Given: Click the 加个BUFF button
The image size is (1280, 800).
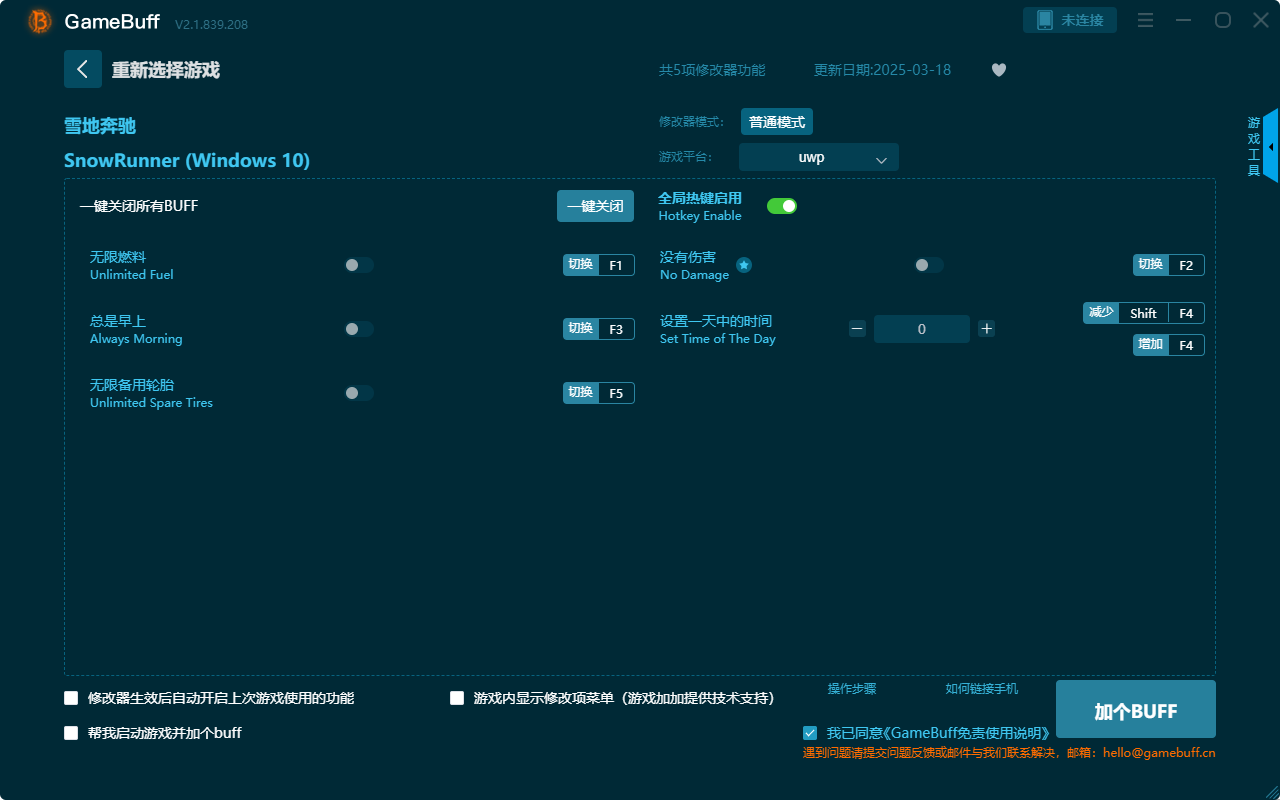Looking at the screenshot, I should pyautogui.click(x=1135, y=709).
